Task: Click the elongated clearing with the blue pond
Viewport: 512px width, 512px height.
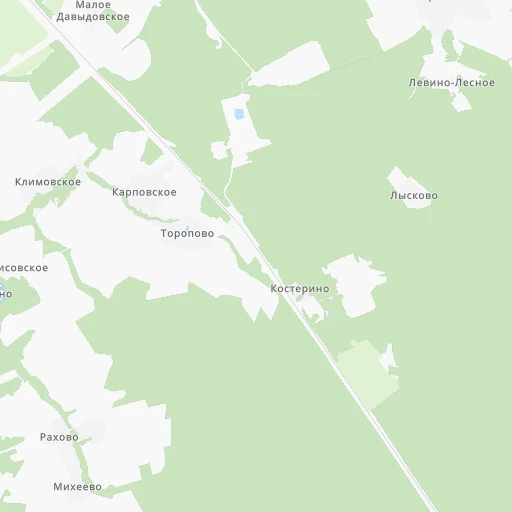Action: pos(243,132)
